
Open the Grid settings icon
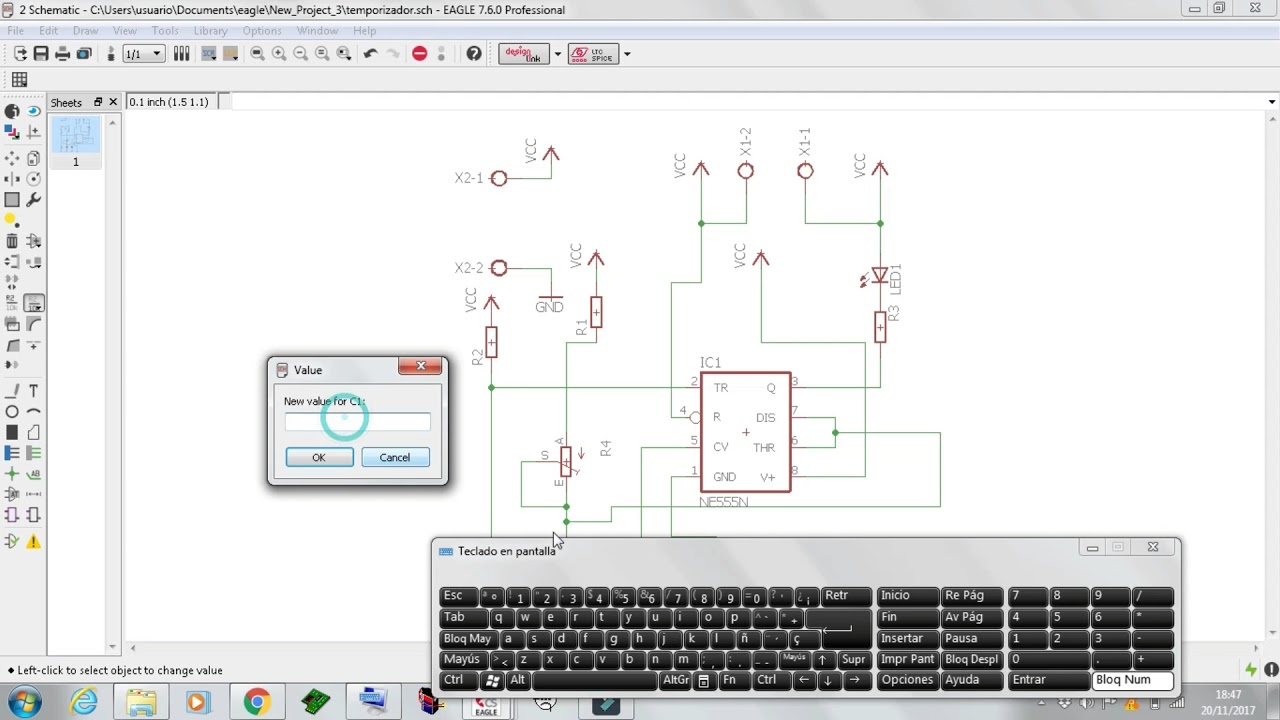point(19,80)
